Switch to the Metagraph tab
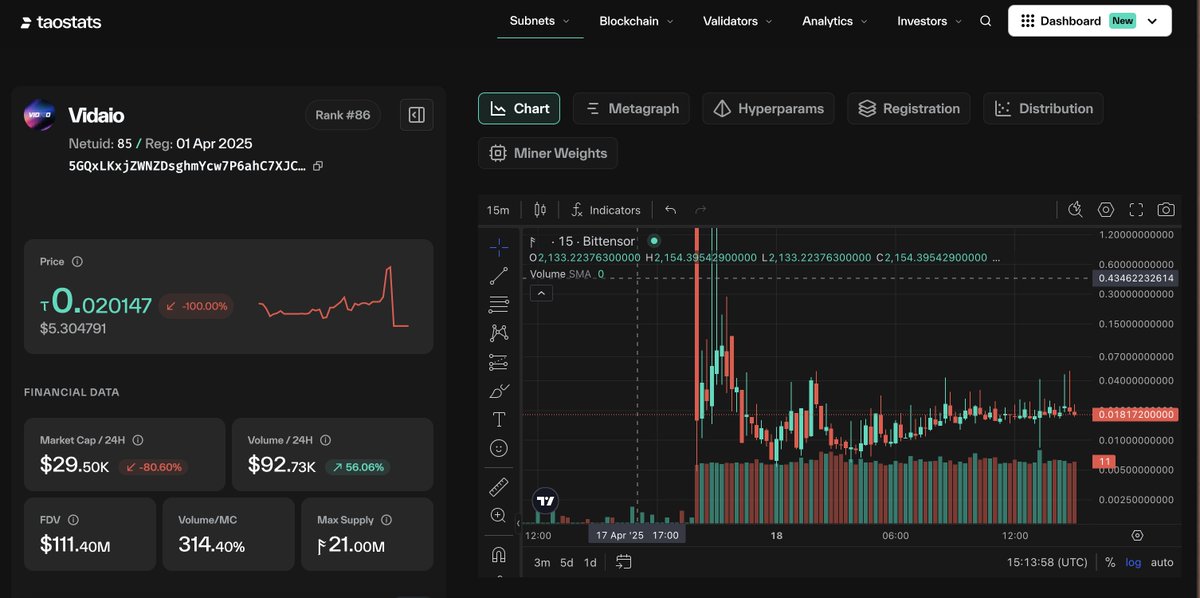The width and height of the screenshot is (1200, 598). tap(632, 109)
